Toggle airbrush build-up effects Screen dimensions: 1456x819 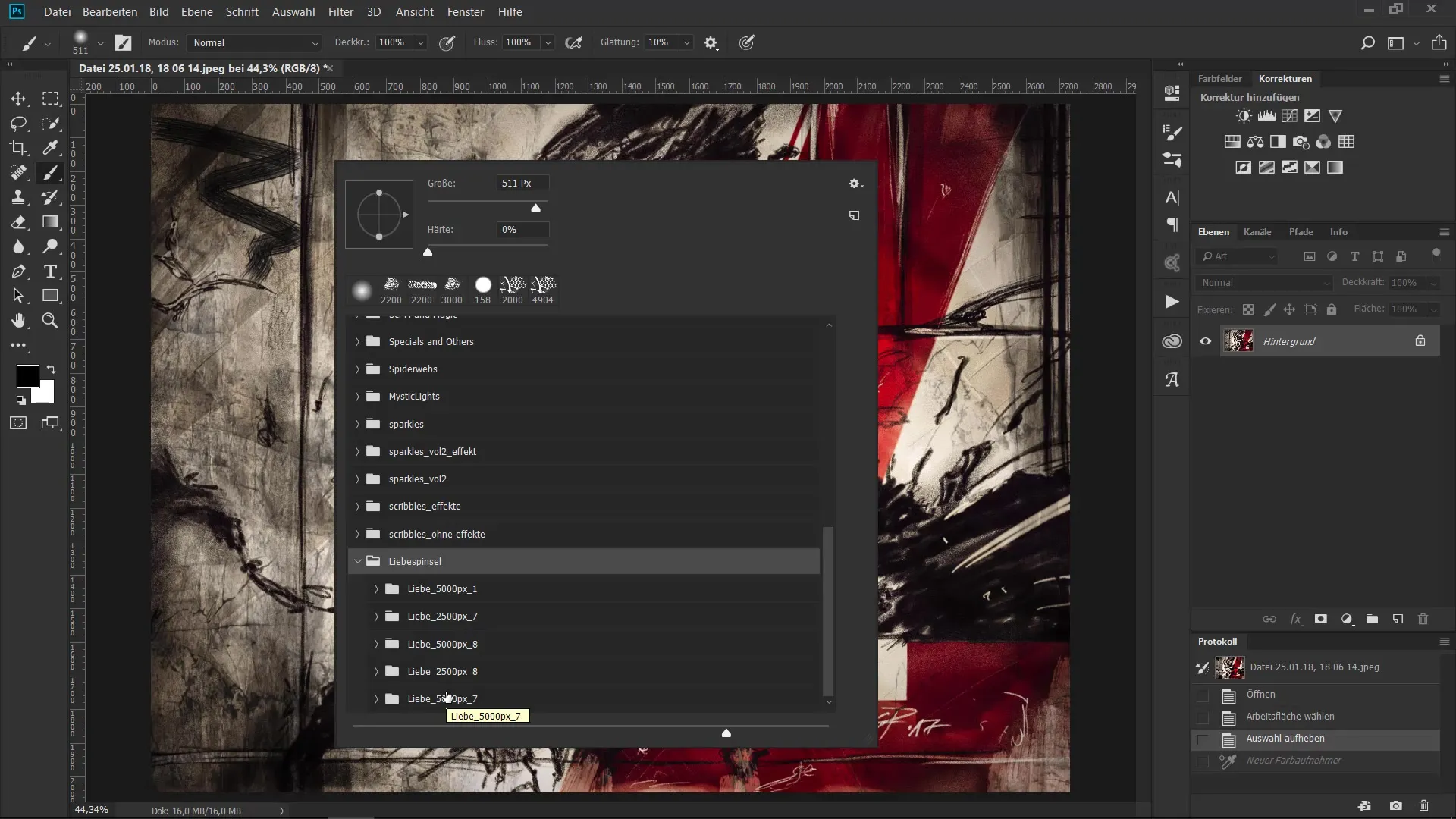point(574,43)
